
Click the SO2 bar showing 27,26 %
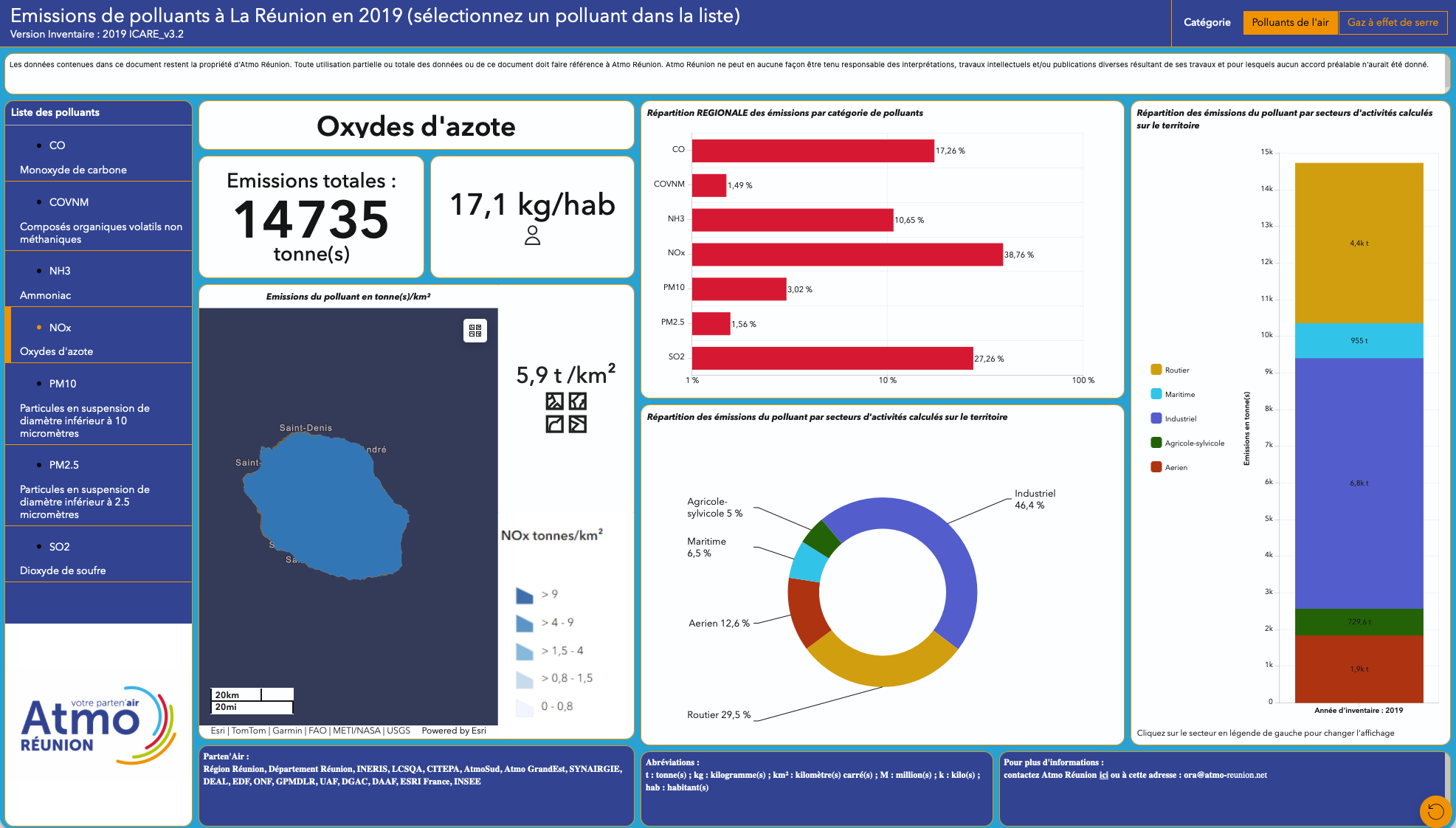click(832, 359)
